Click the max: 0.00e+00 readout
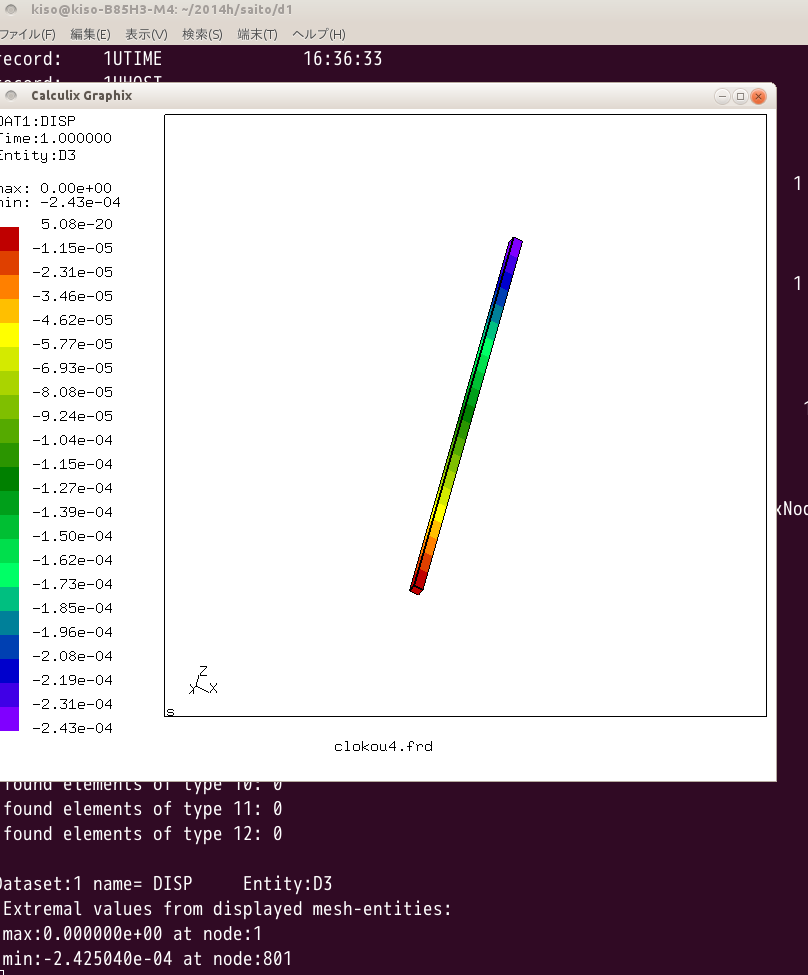Image resolution: width=808 pixels, height=975 pixels. [x=56, y=188]
